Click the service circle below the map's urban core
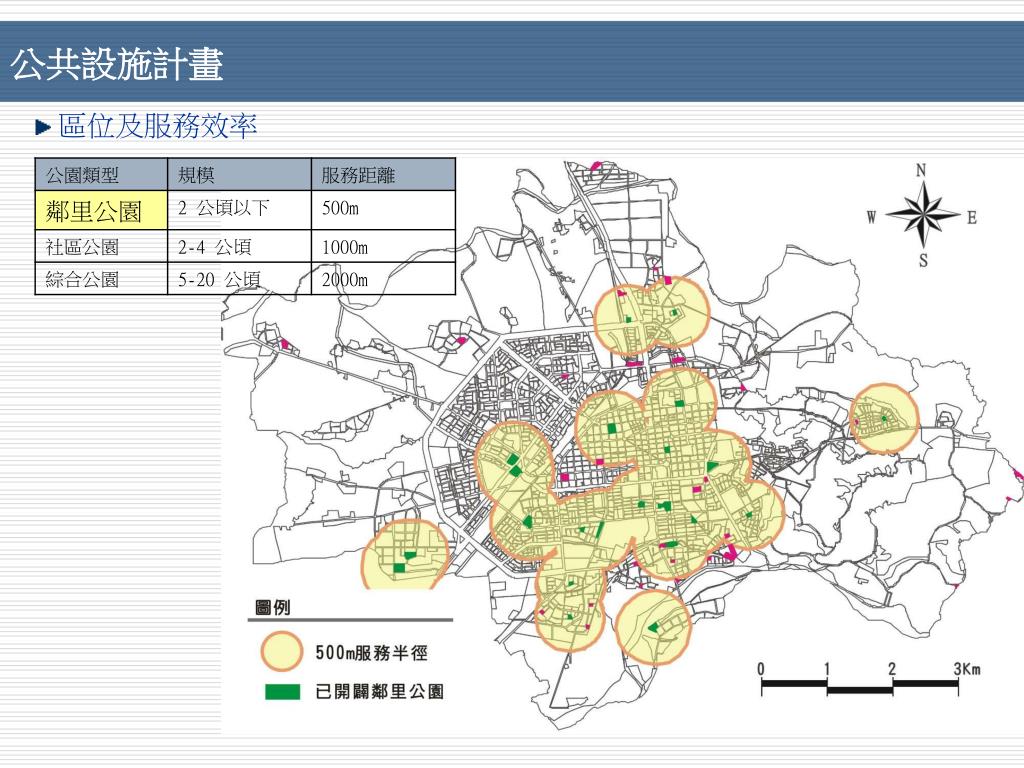Image resolution: width=1024 pixels, height=768 pixels. click(654, 628)
